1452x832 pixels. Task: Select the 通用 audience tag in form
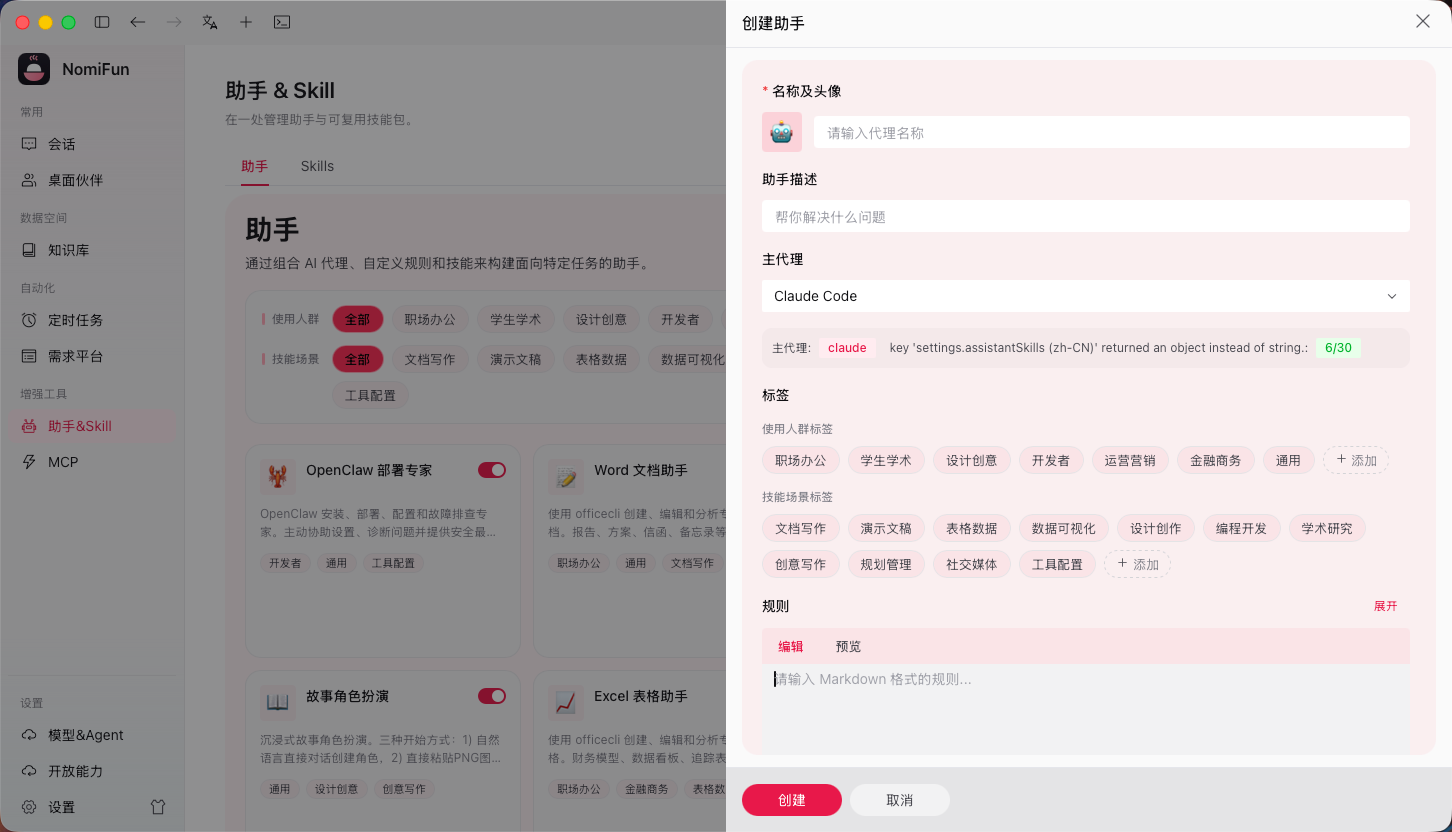pyautogui.click(x=1289, y=460)
